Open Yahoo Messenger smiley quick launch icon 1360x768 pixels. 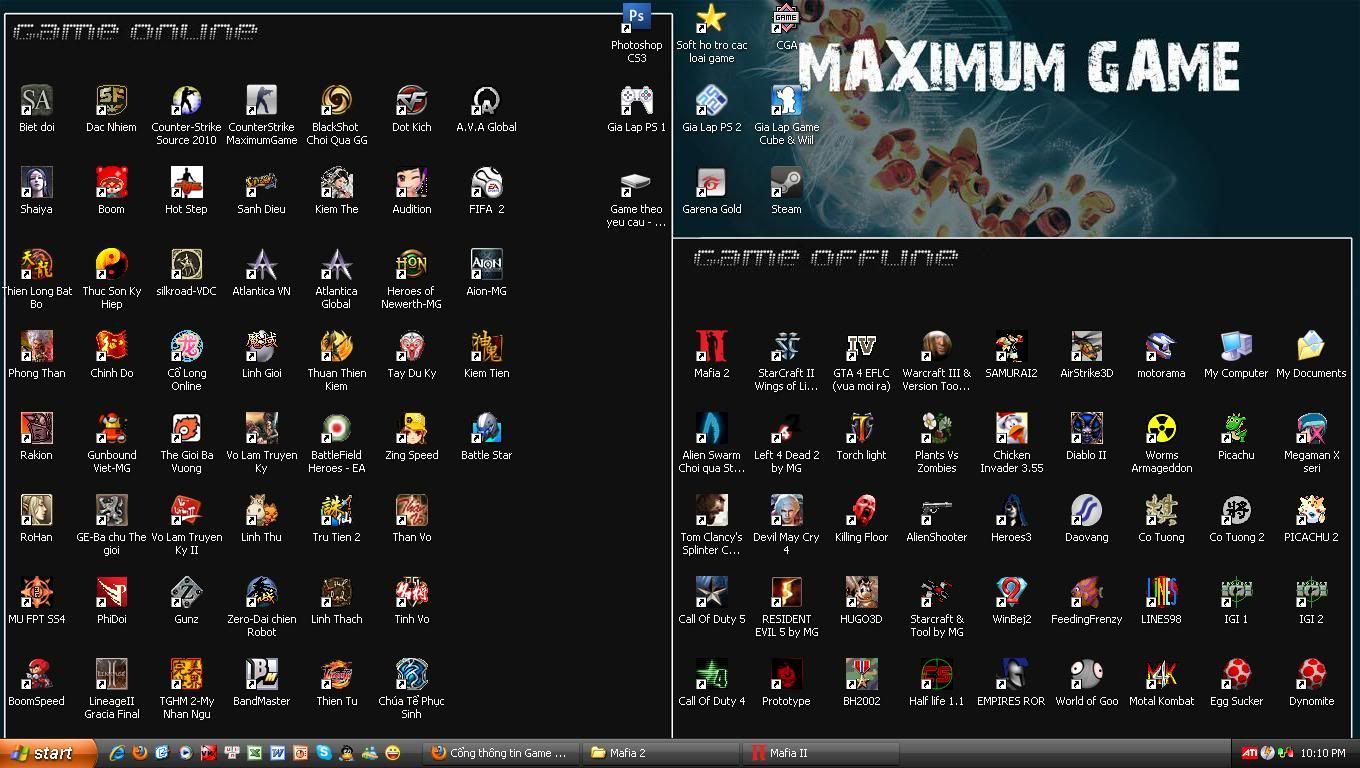393,753
